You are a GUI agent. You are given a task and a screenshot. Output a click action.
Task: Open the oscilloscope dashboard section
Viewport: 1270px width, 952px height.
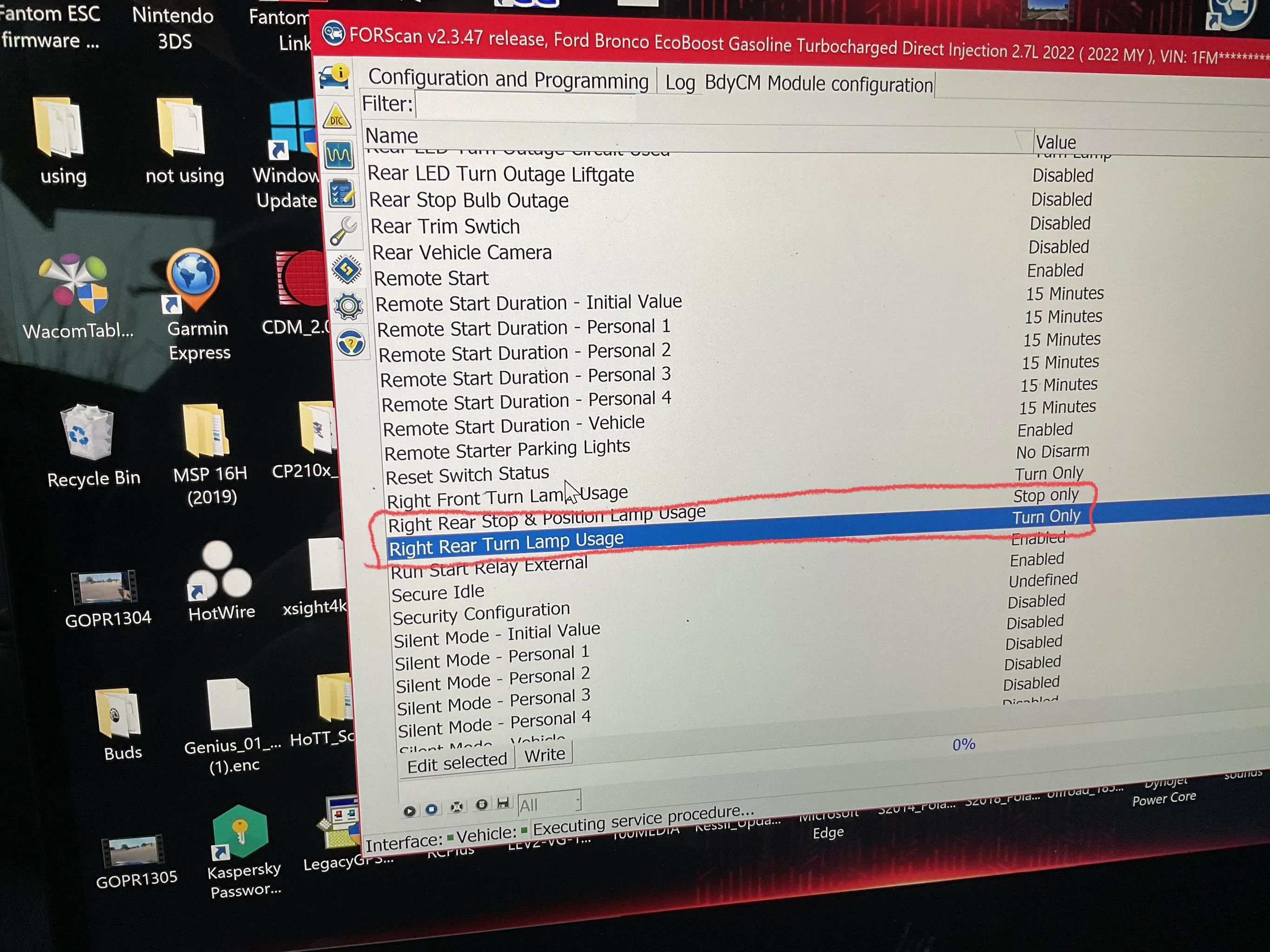pos(339,155)
